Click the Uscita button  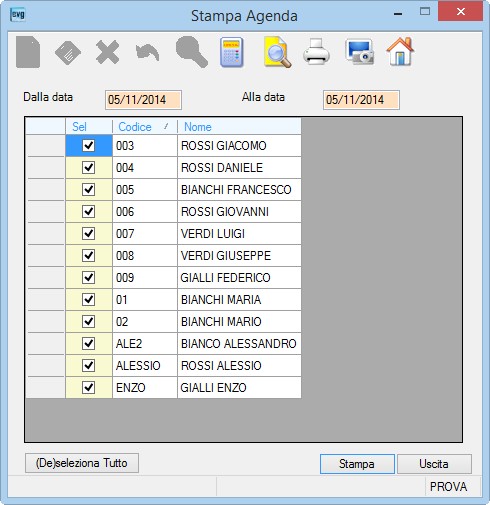(x=434, y=464)
